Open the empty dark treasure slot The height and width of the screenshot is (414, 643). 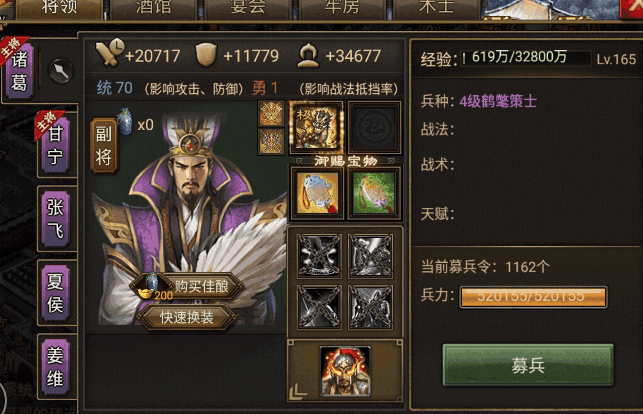374,127
